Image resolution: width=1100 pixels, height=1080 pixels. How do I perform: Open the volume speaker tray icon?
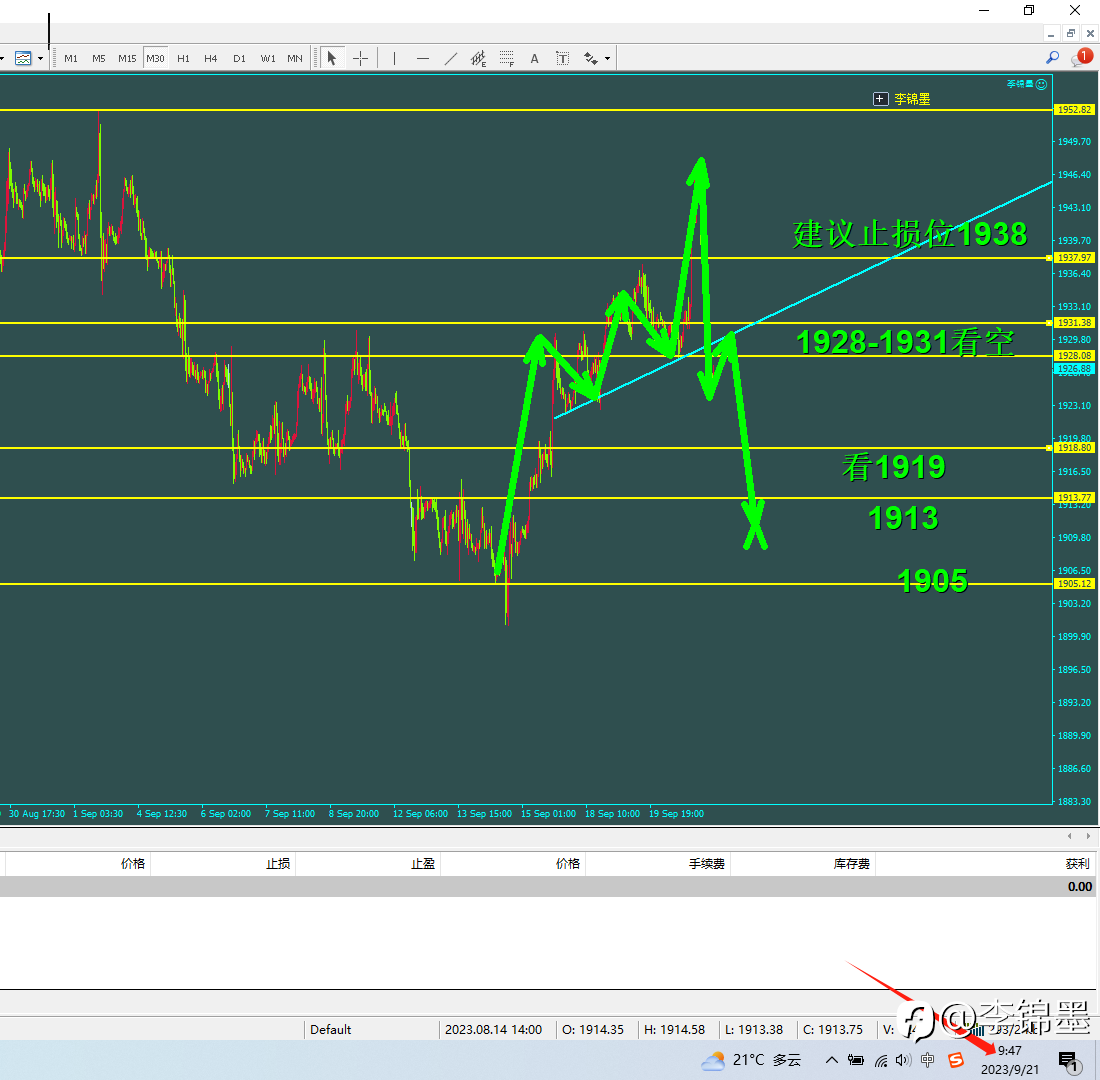(904, 1060)
